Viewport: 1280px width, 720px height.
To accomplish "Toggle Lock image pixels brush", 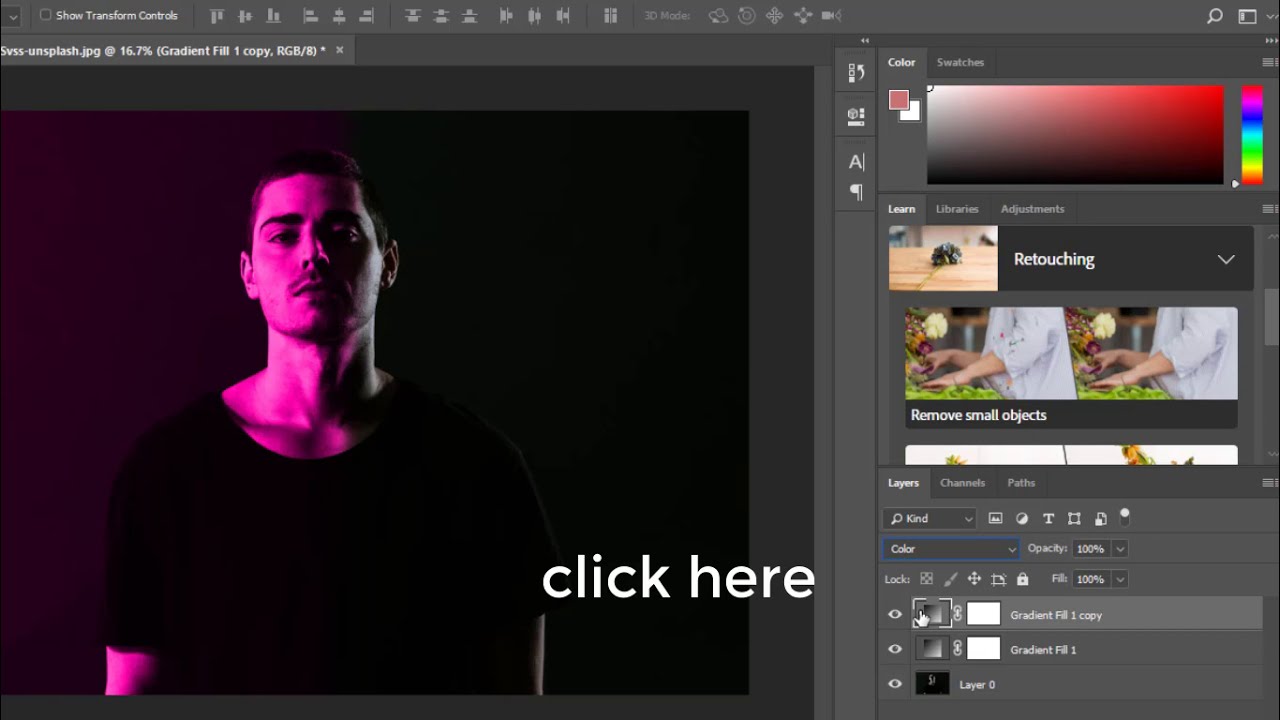I will [950, 579].
